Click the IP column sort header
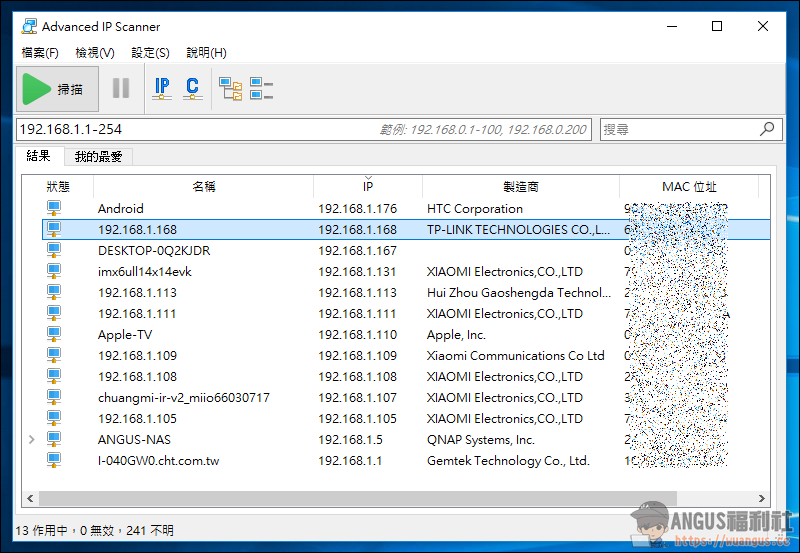The width and height of the screenshot is (800, 553). coord(367,187)
